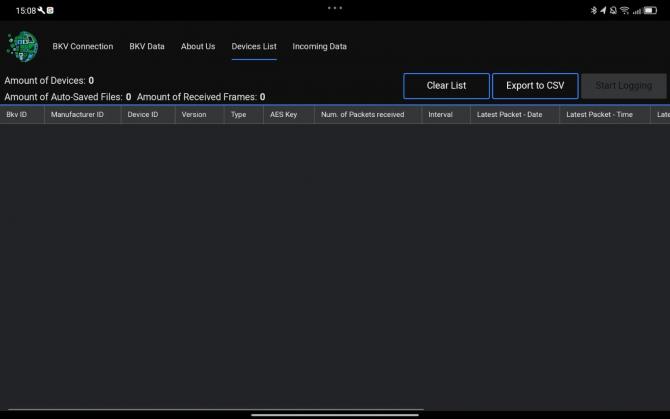Sort by Version column header
Viewport: 670px width, 419px height.
pos(194,115)
